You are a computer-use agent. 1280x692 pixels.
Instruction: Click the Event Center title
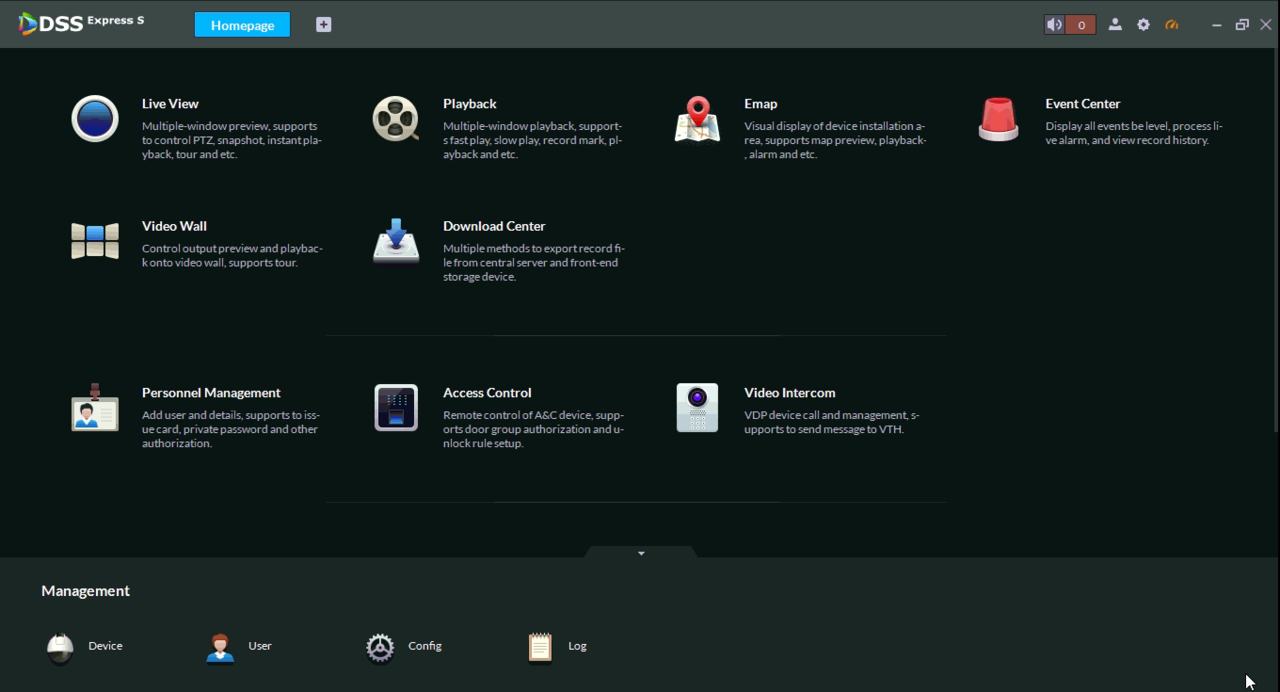point(1083,103)
